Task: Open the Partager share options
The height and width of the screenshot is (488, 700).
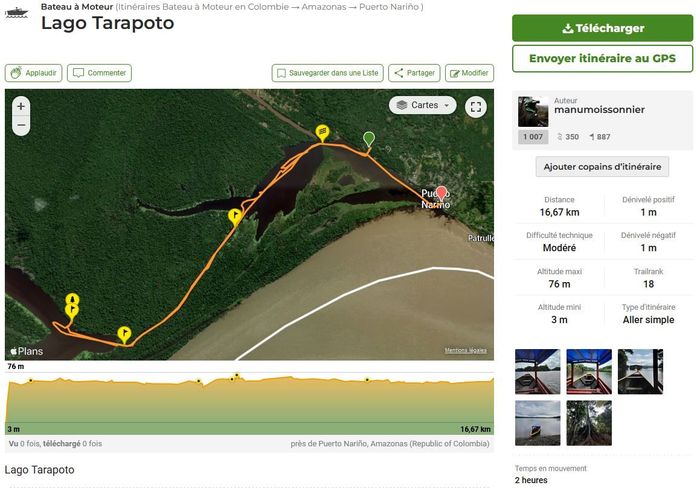Action: coord(413,73)
